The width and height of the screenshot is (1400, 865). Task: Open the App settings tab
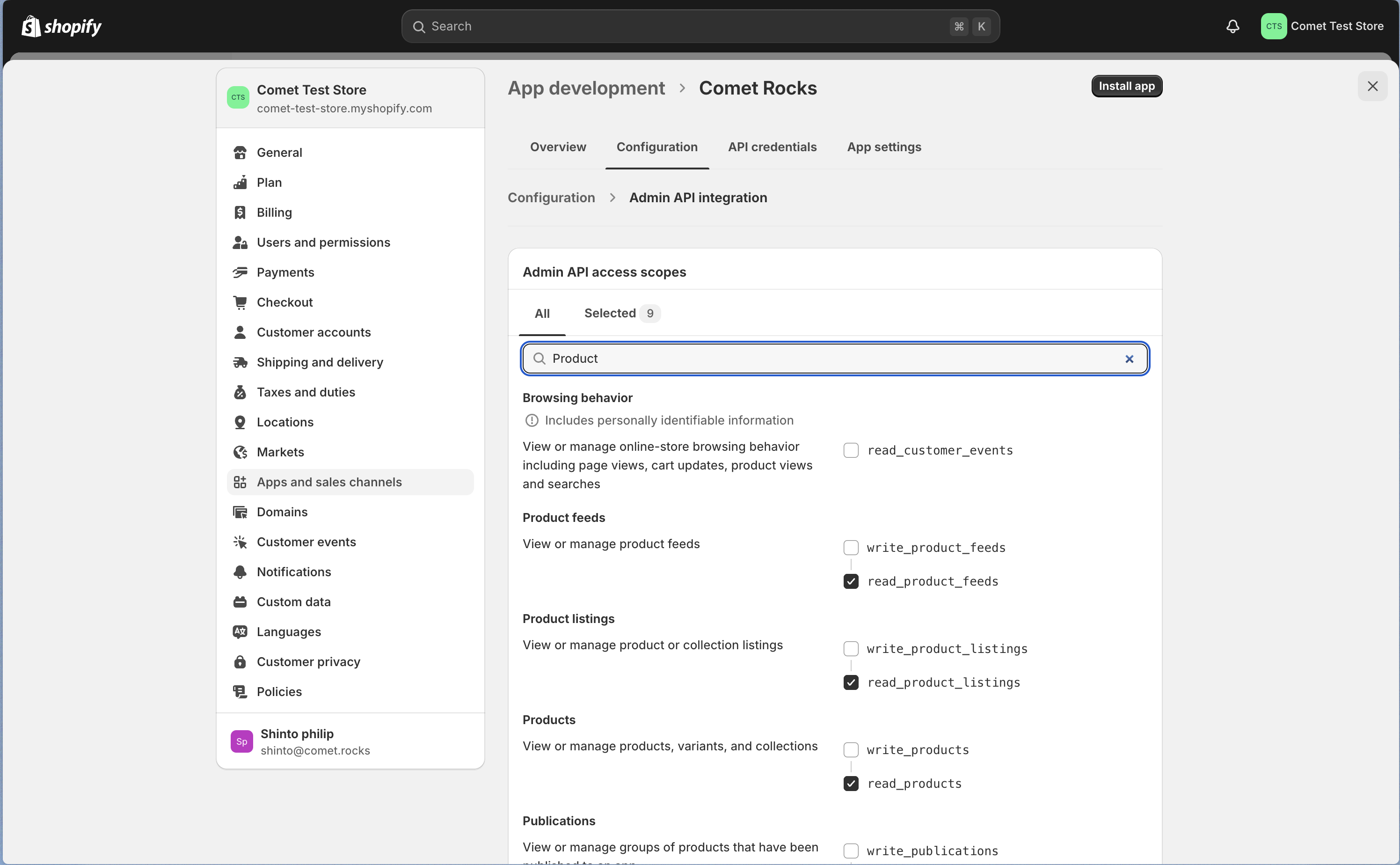[x=883, y=147]
